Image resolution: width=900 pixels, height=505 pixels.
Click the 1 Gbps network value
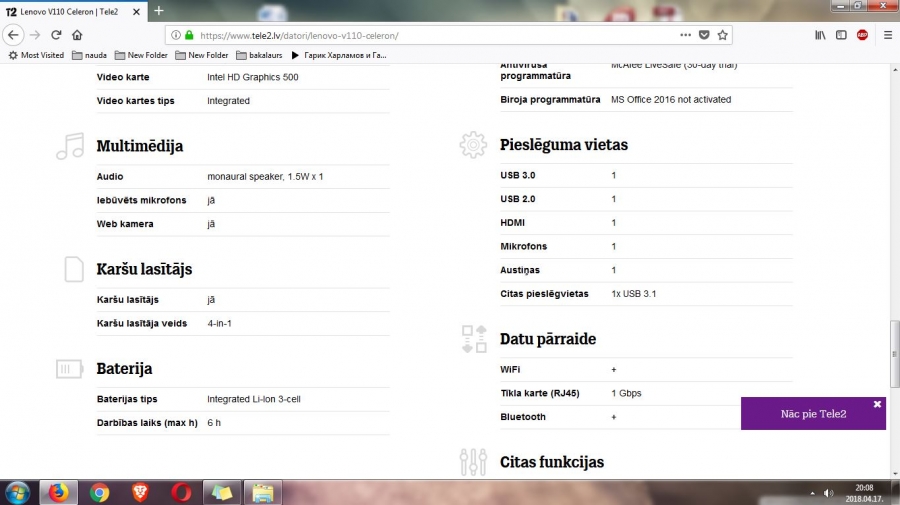click(626, 393)
